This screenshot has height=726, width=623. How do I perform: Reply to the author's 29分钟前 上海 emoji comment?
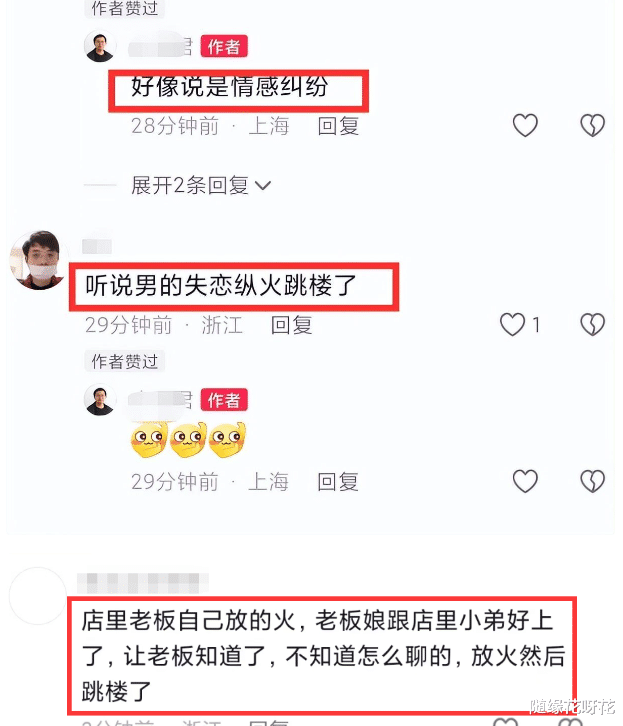pyautogui.click(x=338, y=482)
